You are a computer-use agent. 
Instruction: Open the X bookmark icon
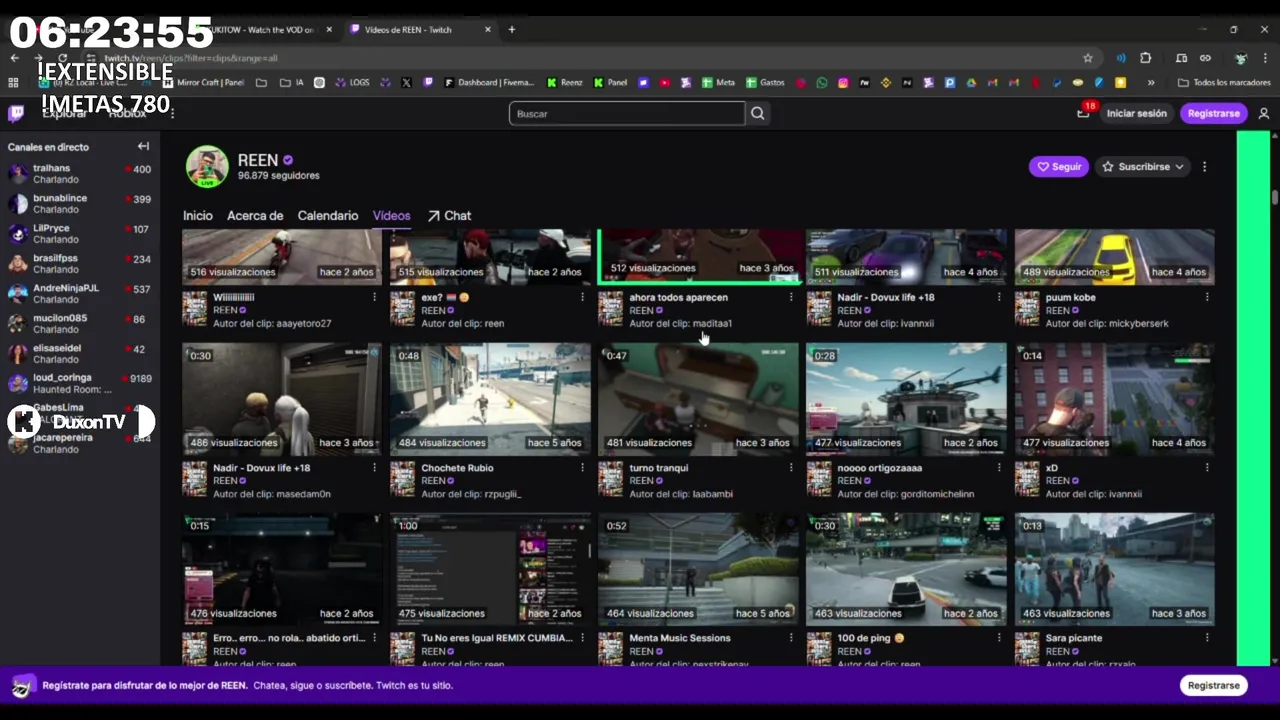click(x=406, y=83)
